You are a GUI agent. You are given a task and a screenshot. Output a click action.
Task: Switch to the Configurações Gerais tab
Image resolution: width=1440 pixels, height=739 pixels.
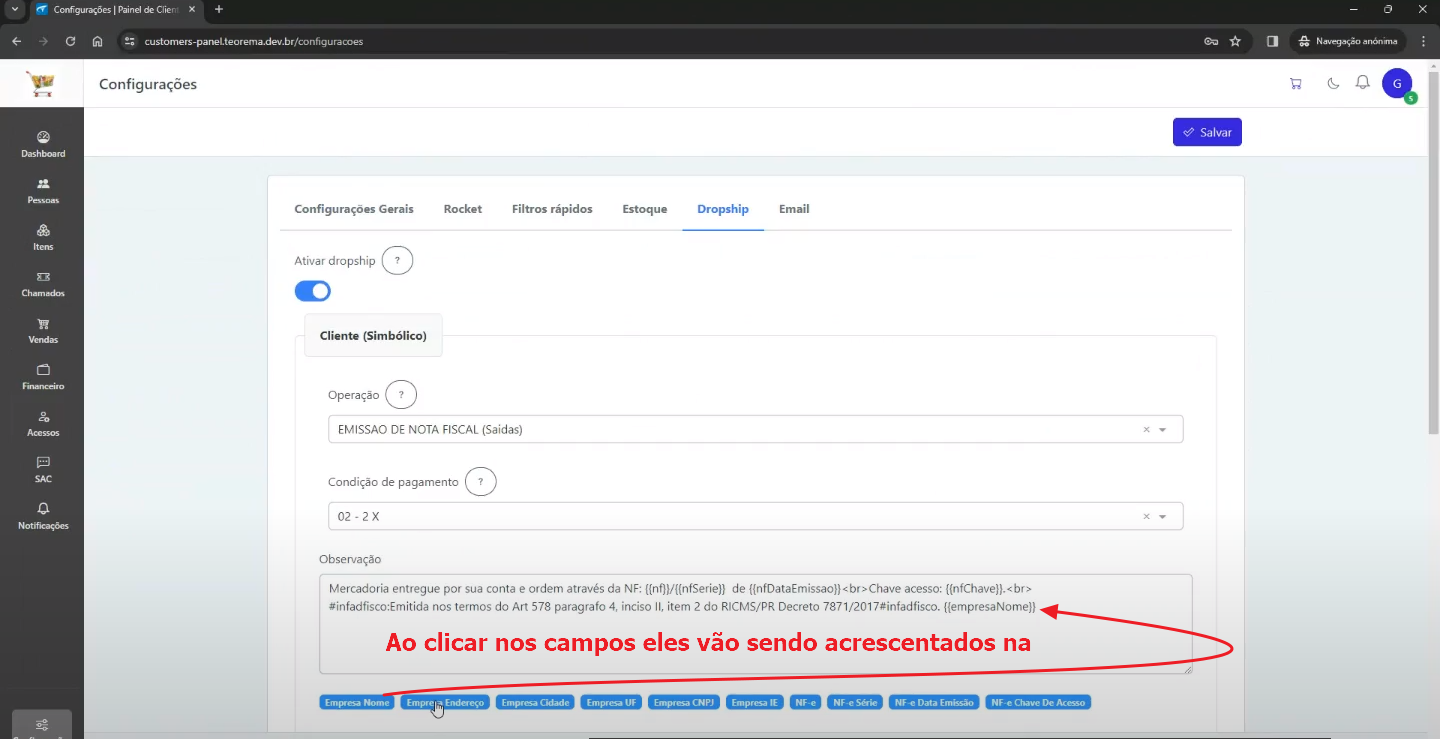[x=354, y=209]
